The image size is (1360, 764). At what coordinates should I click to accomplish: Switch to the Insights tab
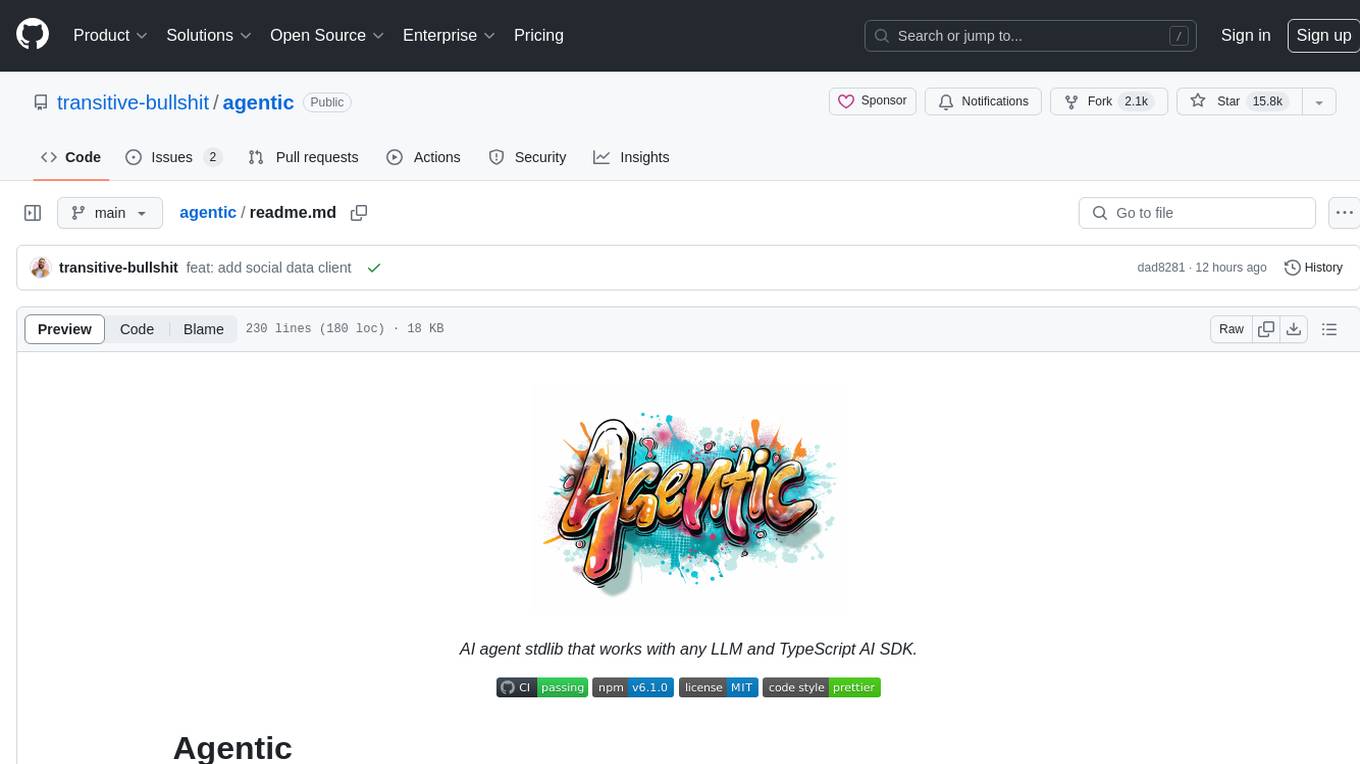(x=631, y=157)
